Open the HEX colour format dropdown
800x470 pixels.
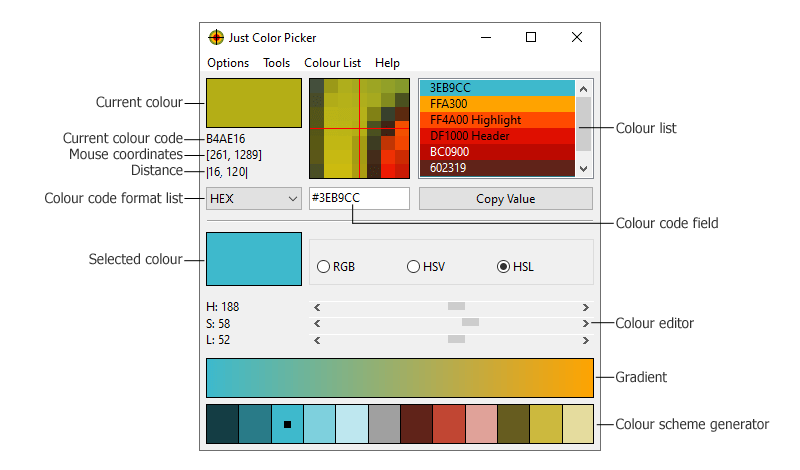pyautogui.click(x=253, y=199)
